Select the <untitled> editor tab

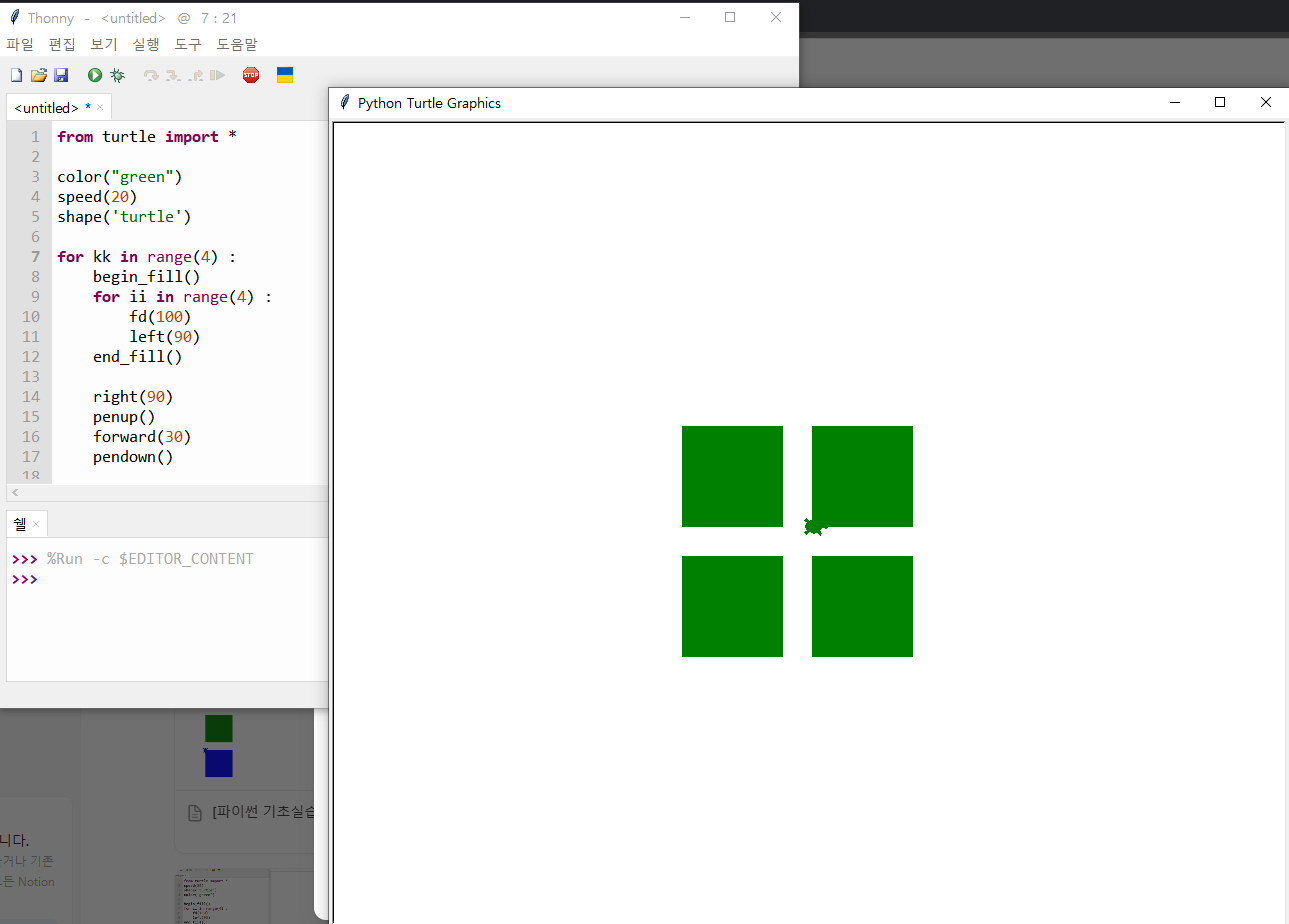coord(52,107)
